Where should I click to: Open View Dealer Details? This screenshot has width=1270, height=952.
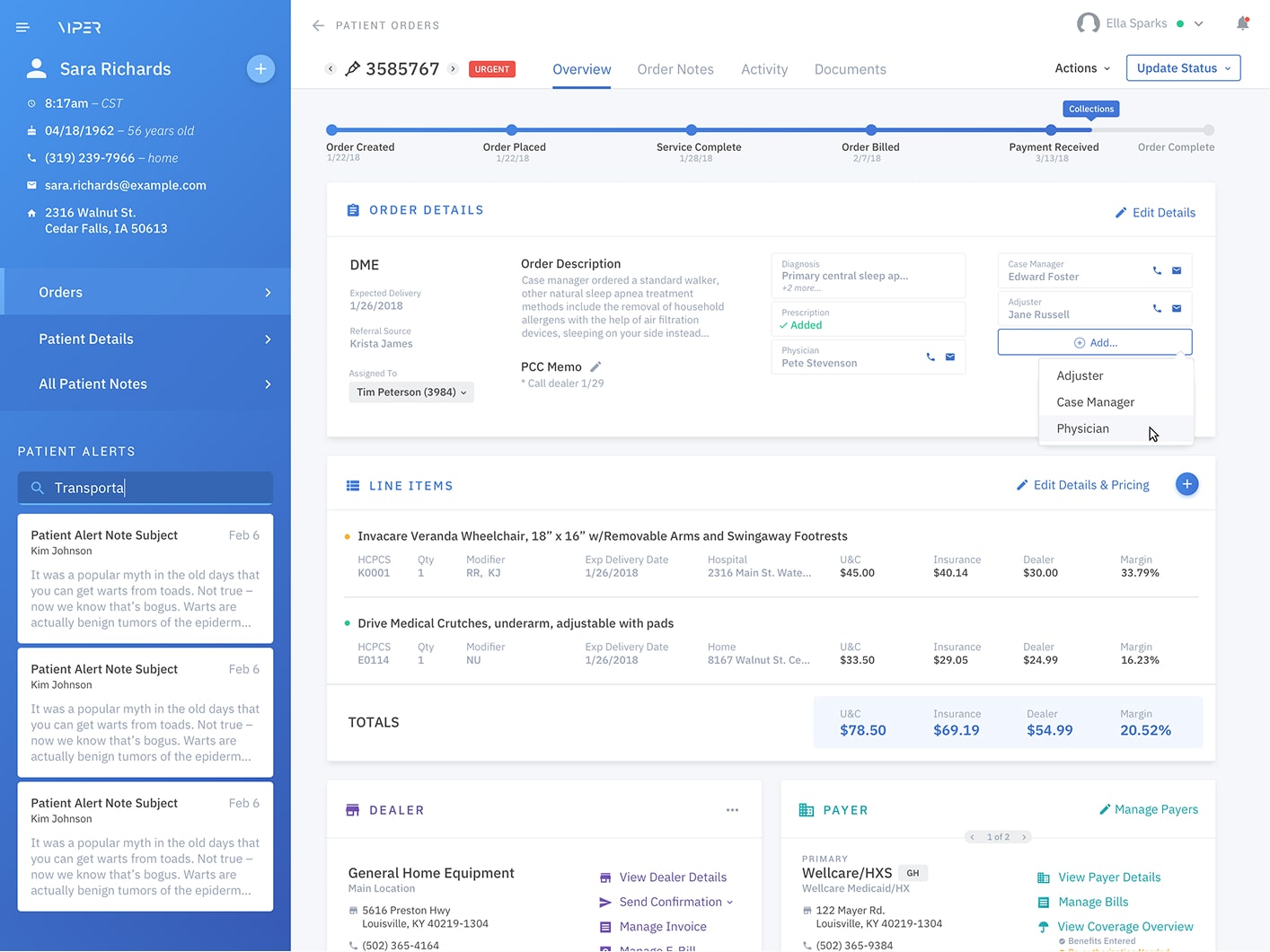(663, 877)
